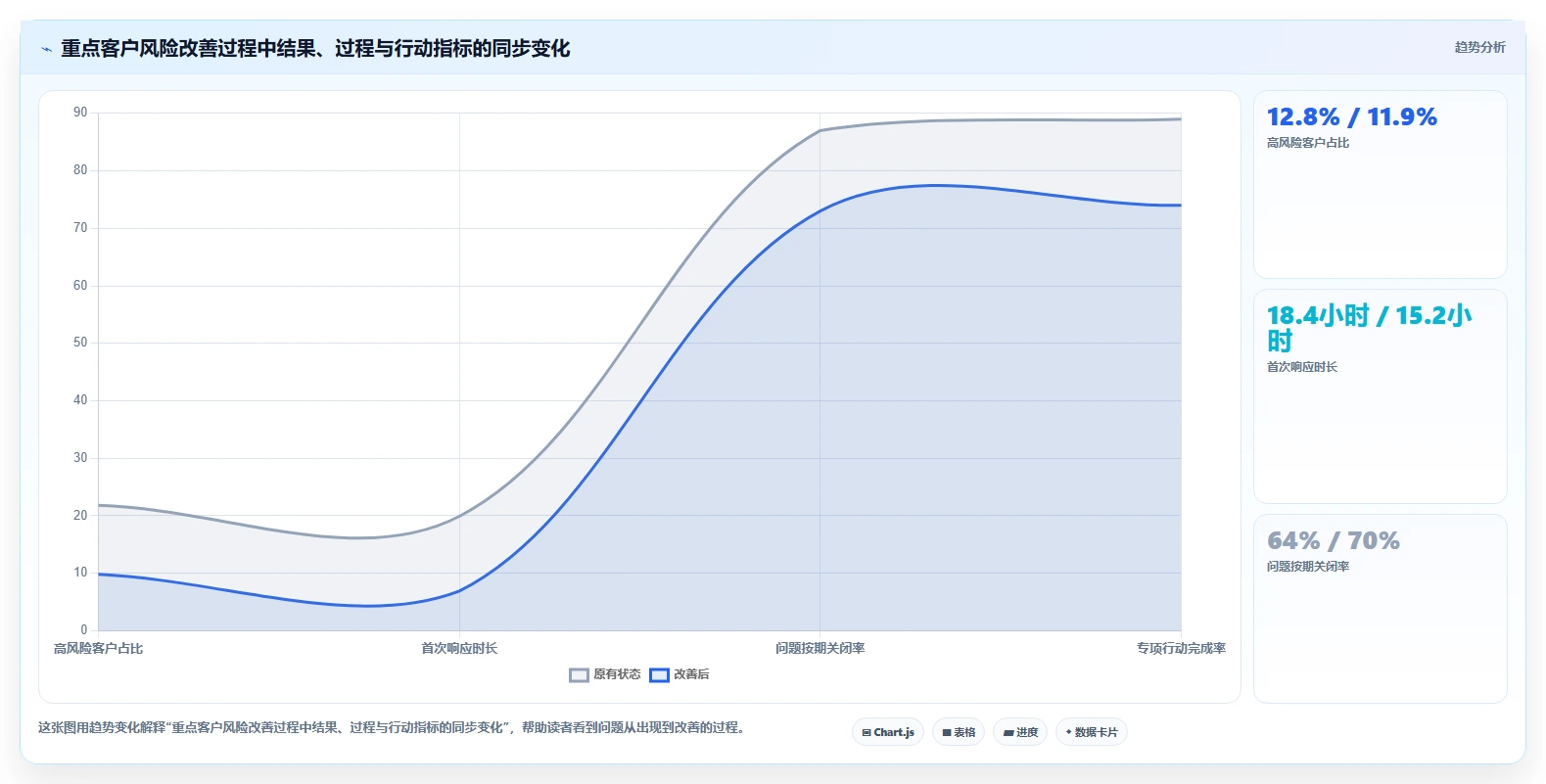Viewport: 1546px width, 784px height.
Task: Click the 问题按期关闭率 x-axis label
Action: (x=820, y=648)
